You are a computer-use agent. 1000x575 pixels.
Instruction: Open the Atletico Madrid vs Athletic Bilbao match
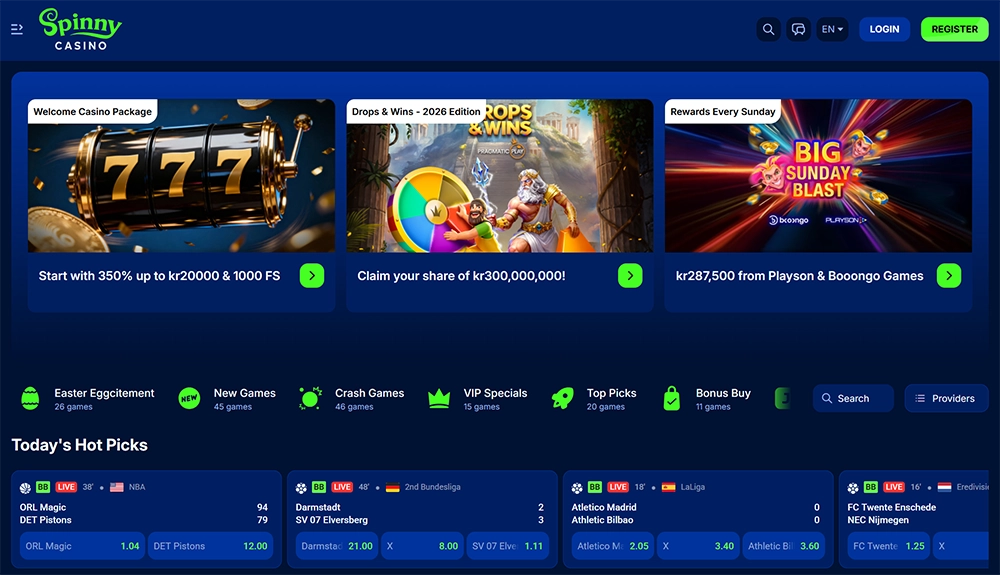pos(698,514)
